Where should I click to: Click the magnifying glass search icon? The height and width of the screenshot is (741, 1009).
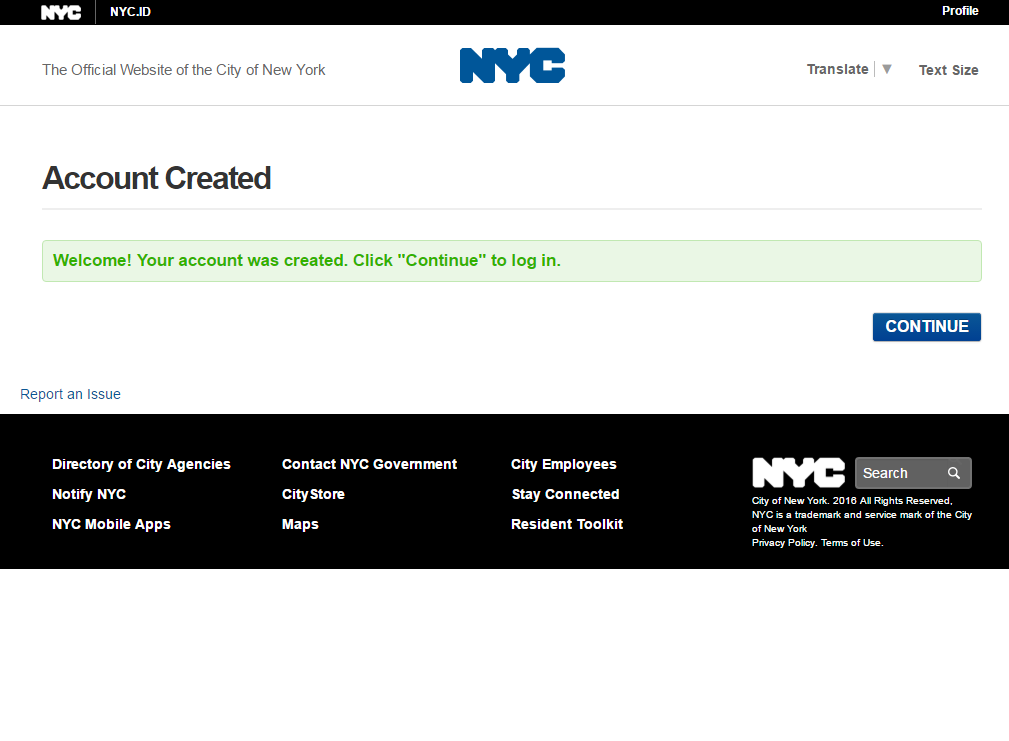click(954, 473)
